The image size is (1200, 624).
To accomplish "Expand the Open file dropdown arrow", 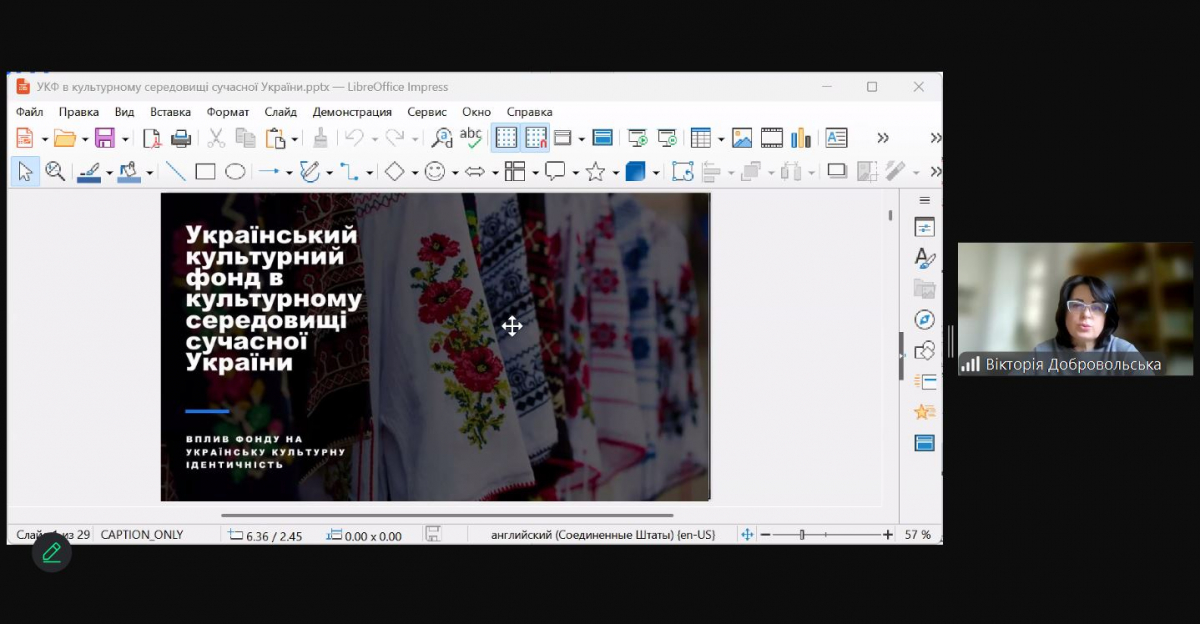I will [85, 139].
